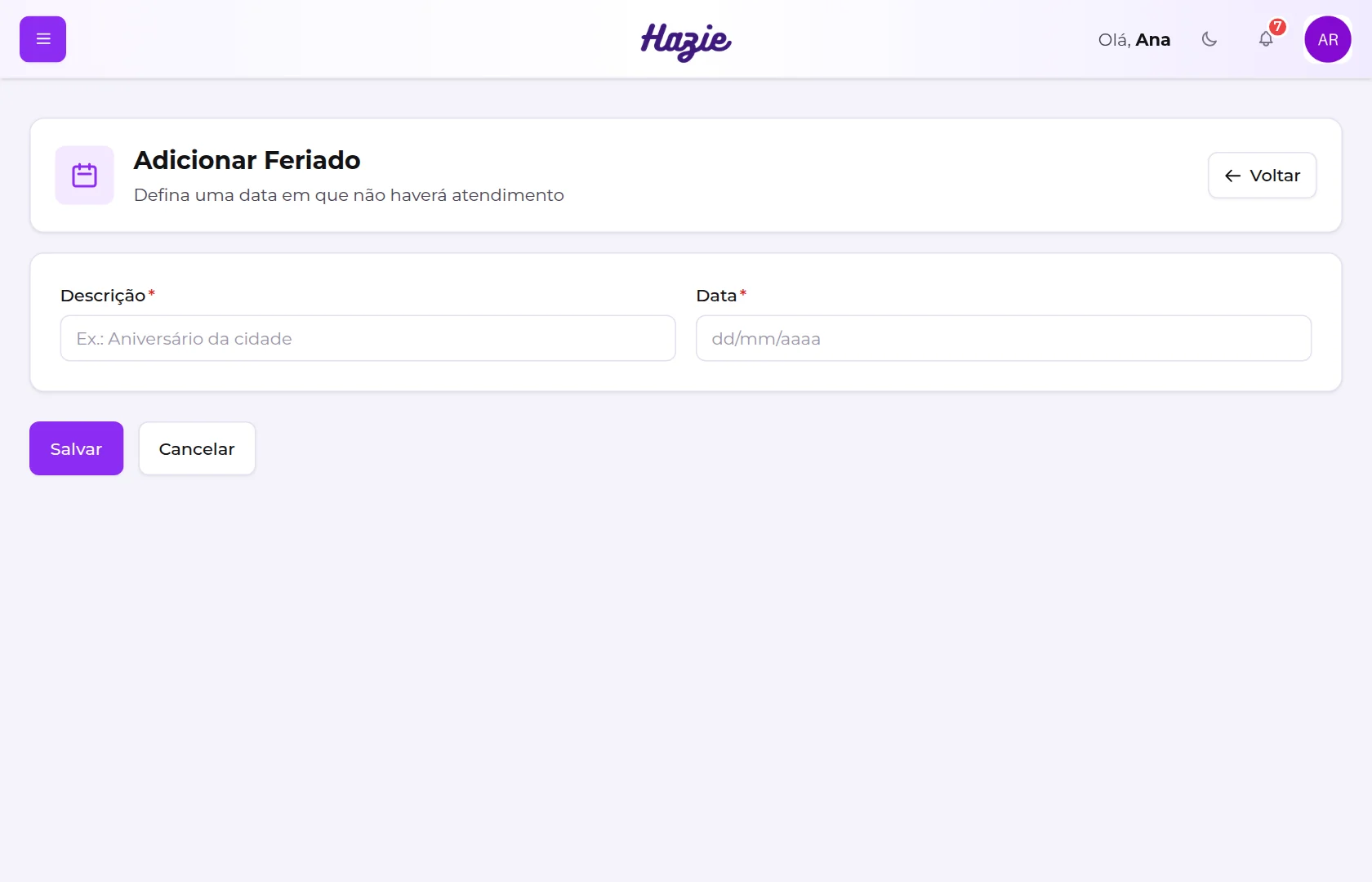Click the 'Olá, Ana' greeting text
Viewport: 1372px width, 882px height.
tap(1134, 39)
